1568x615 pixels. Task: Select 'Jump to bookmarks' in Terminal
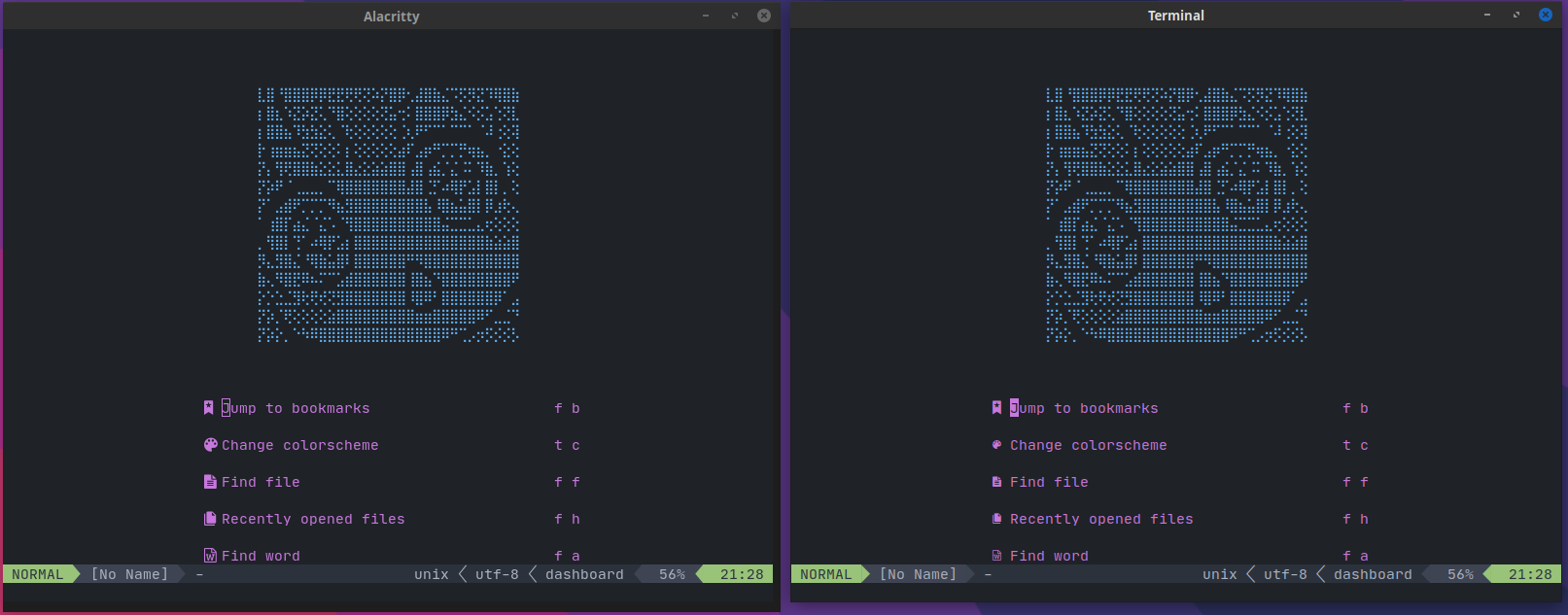click(1084, 408)
